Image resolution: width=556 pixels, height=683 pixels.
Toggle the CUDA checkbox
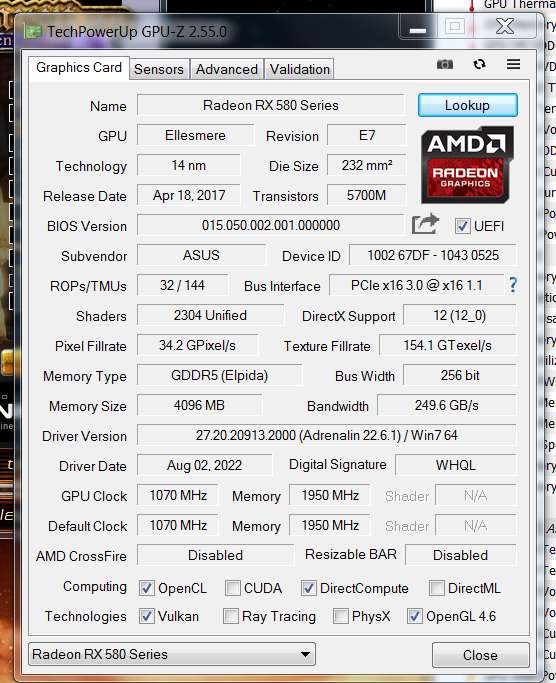[232, 588]
